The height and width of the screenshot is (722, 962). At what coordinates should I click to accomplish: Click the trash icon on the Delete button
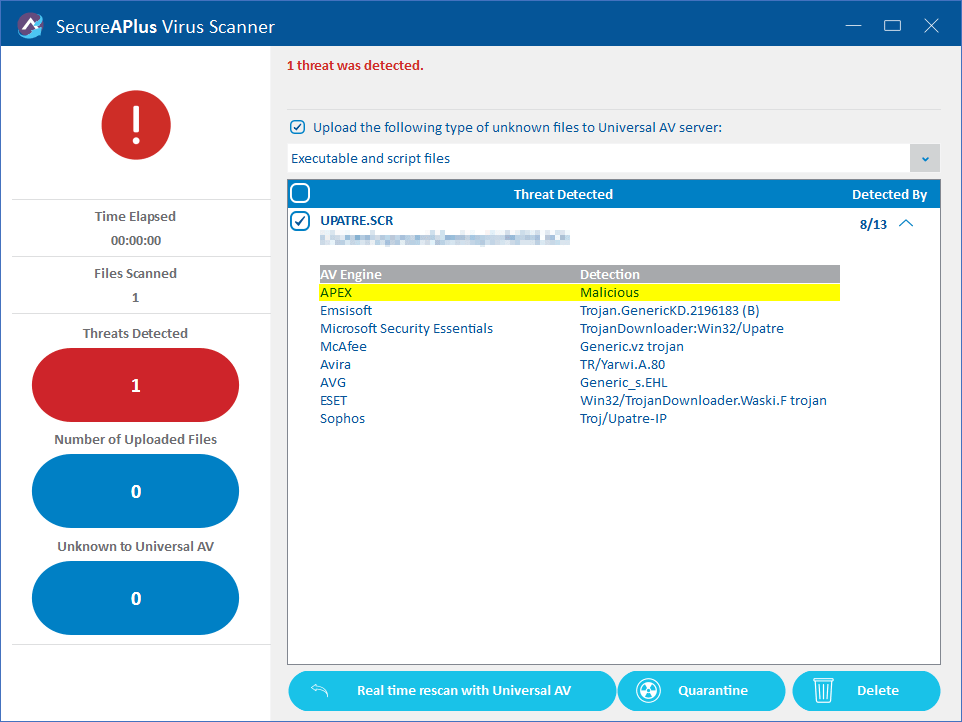(823, 690)
